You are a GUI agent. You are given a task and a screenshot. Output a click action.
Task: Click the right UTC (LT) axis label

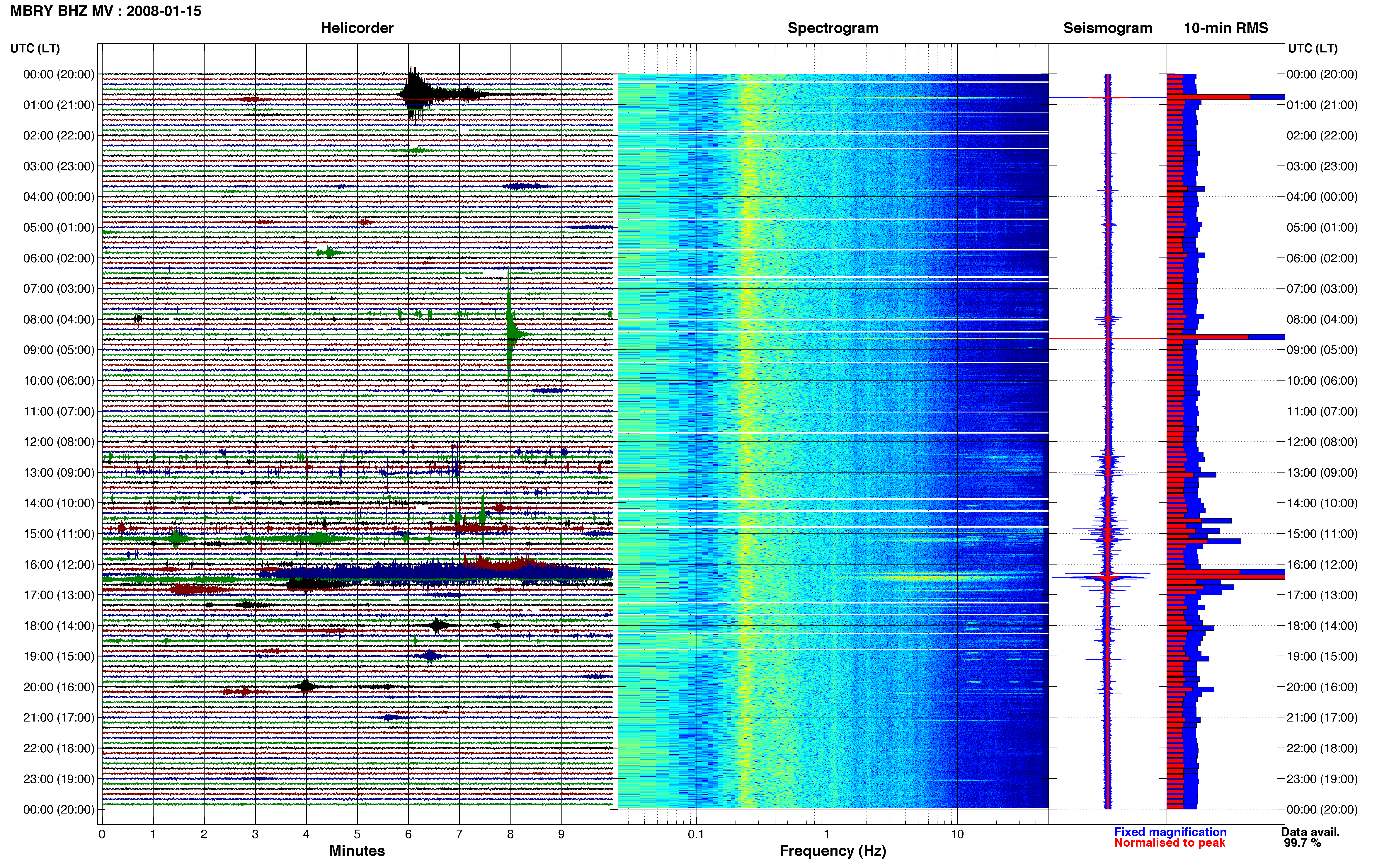pyautogui.click(x=1313, y=48)
